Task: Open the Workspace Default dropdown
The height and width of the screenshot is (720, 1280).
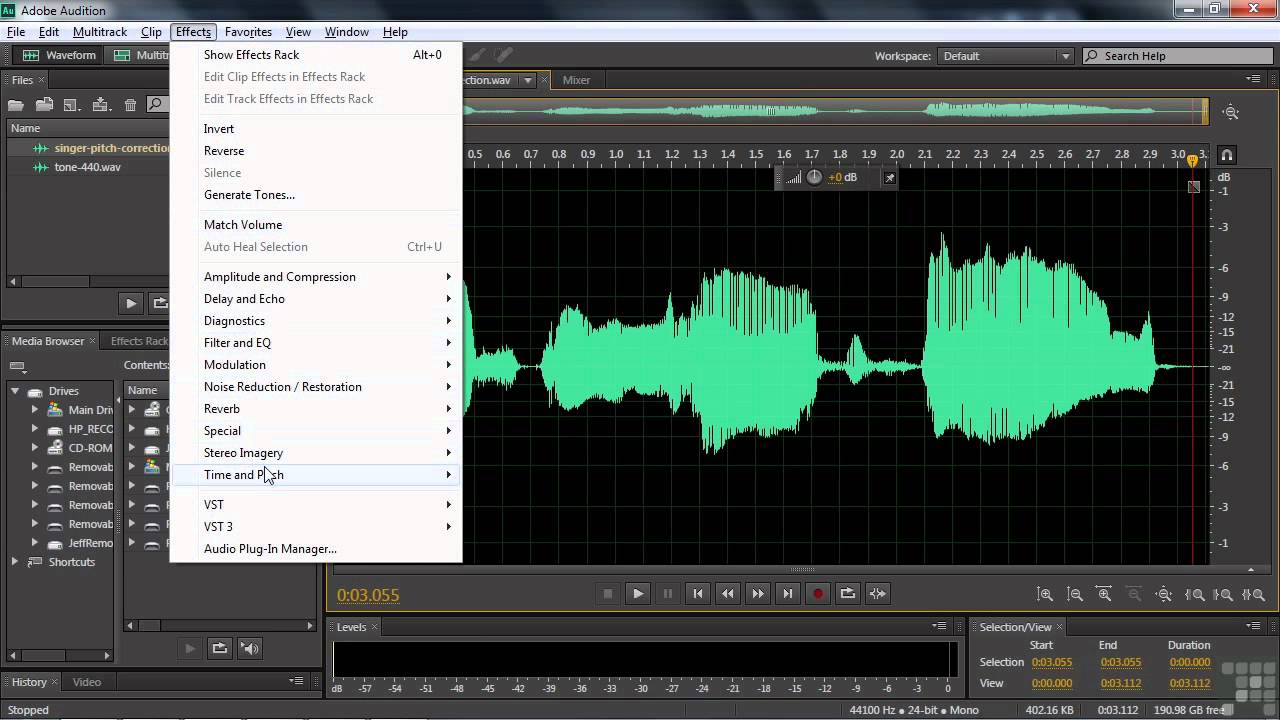Action: point(1006,56)
